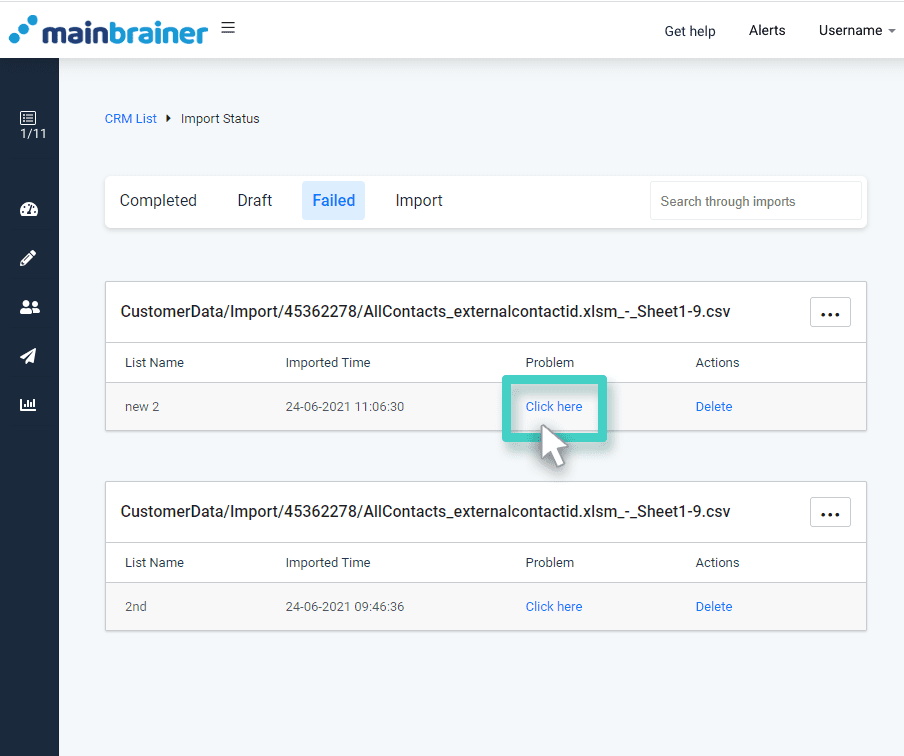Navigate back via CRM List breadcrumb
The width and height of the screenshot is (904, 756).
(x=130, y=118)
